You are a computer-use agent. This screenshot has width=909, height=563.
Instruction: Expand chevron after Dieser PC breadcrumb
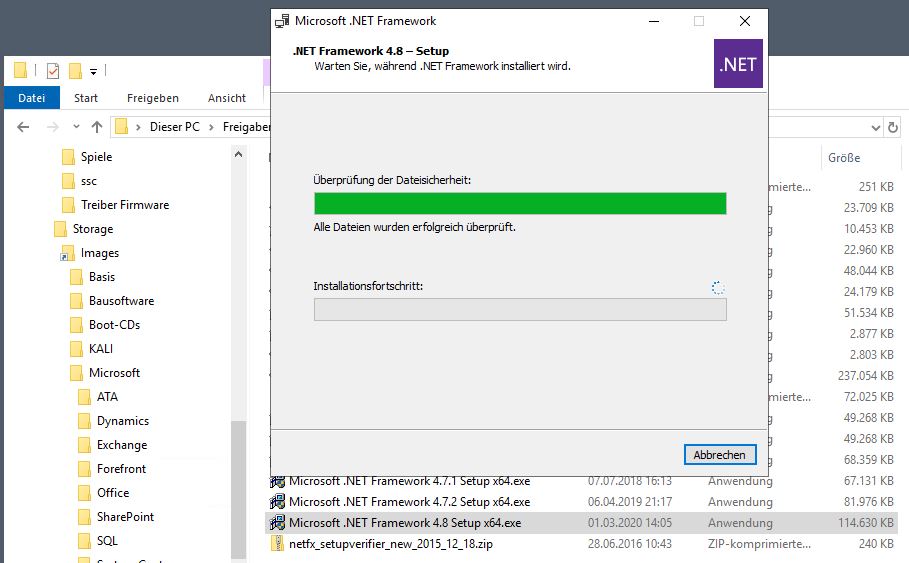pyautogui.click(x=212, y=127)
